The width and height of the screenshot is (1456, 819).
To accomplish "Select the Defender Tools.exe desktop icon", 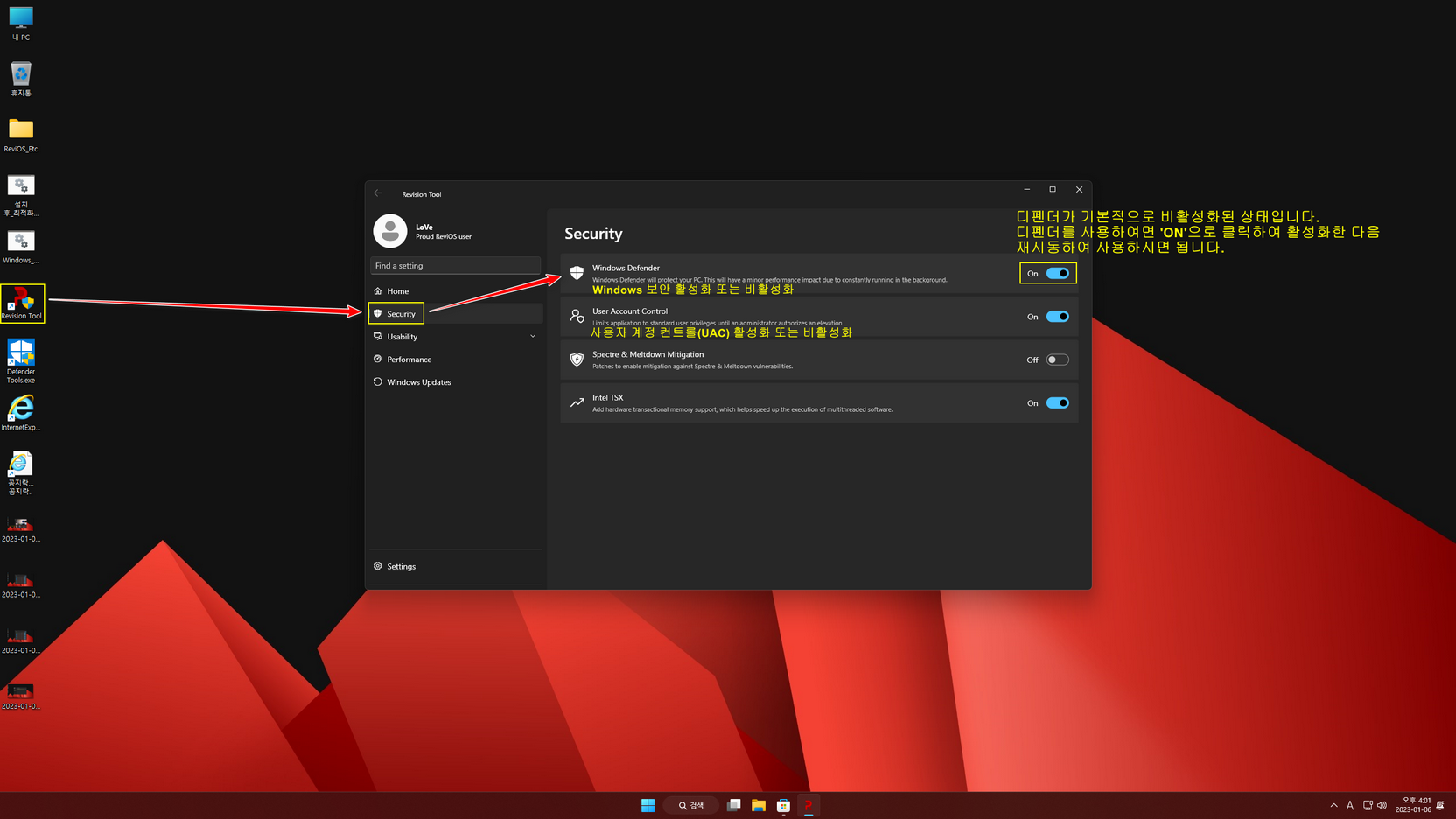I will (x=20, y=361).
